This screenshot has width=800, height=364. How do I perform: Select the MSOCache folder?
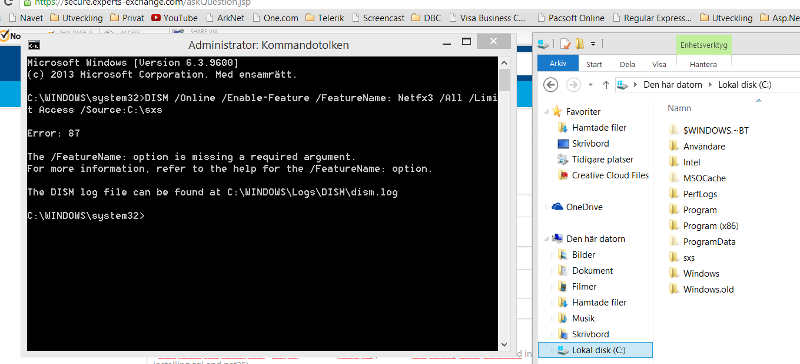[x=697, y=178]
